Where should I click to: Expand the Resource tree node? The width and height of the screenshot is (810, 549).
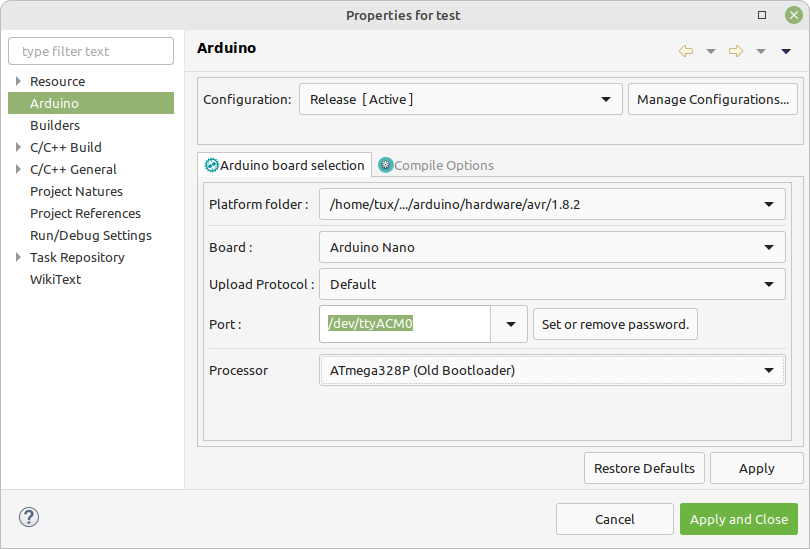pyautogui.click(x=19, y=81)
